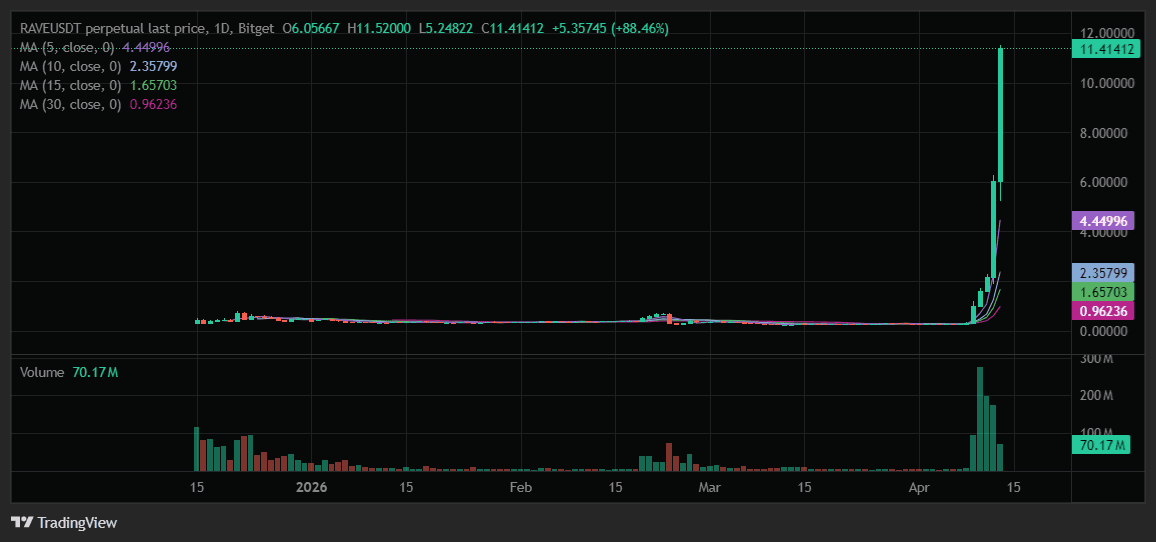This screenshot has height=542, width=1156.
Task: Click the Feb label on the time axis
Action: click(x=520, y=488)
